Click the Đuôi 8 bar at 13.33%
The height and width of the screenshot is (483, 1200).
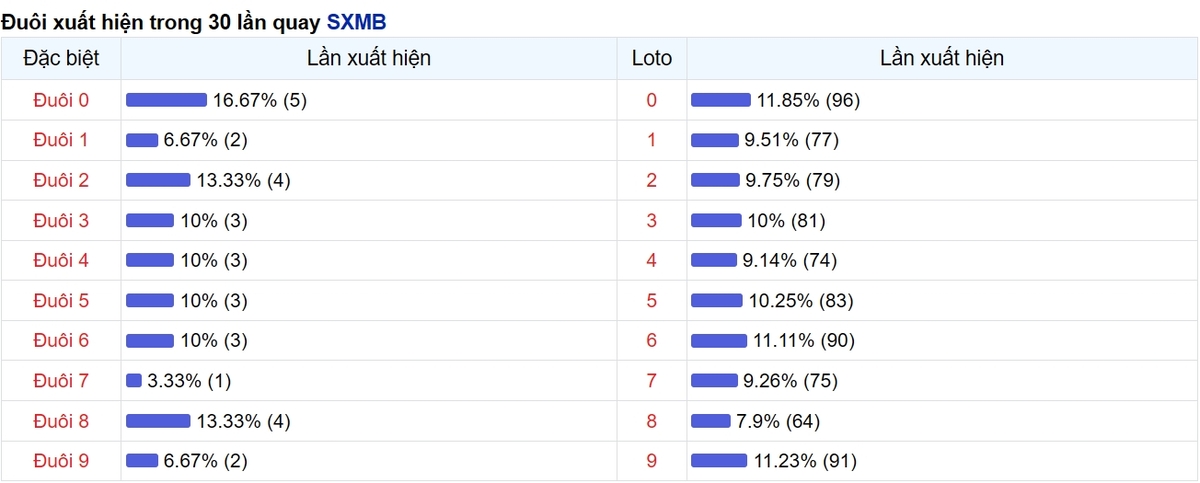pos(158,421)
